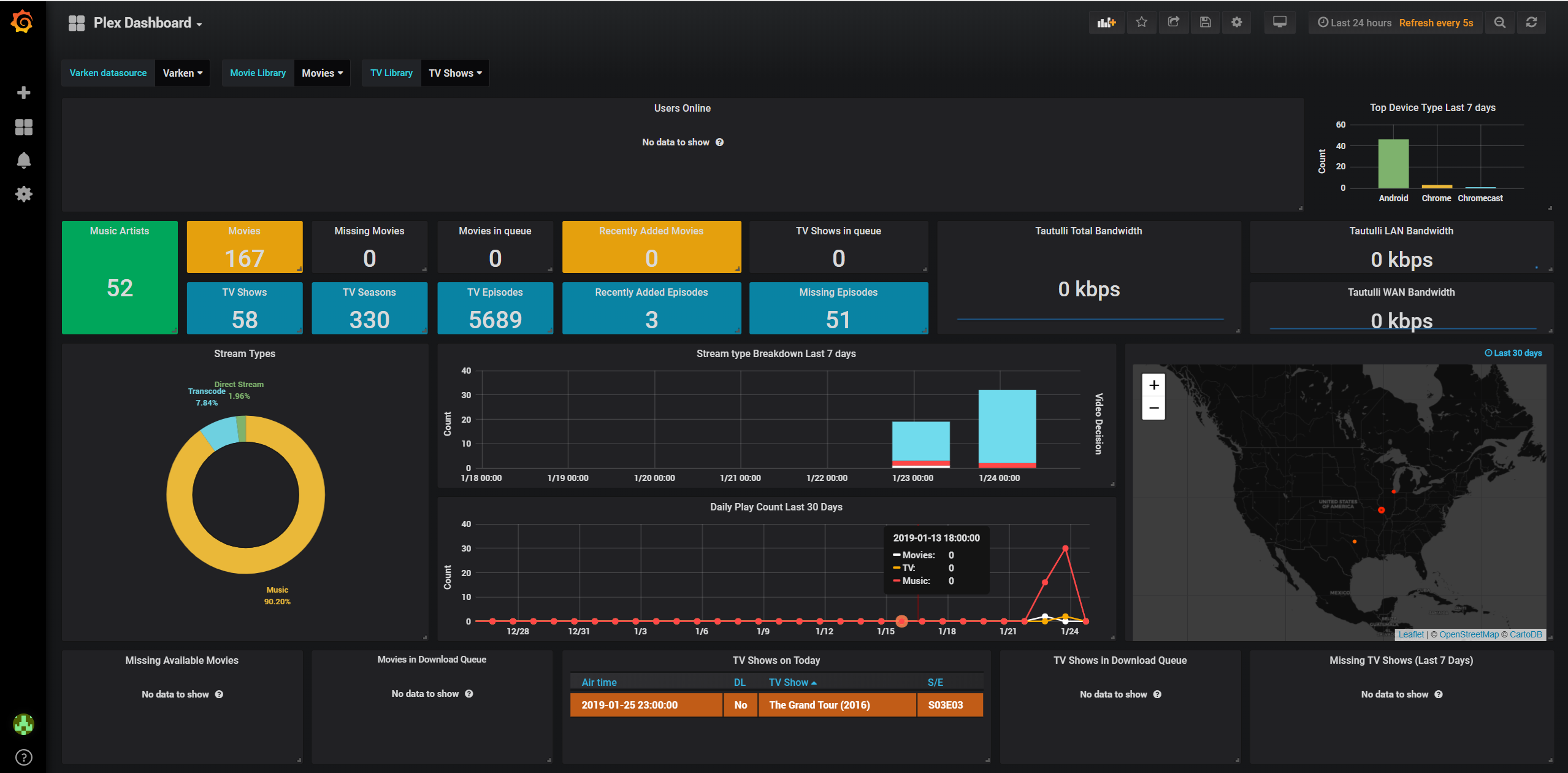Expand the Movies library dropdown

point(322,73)
